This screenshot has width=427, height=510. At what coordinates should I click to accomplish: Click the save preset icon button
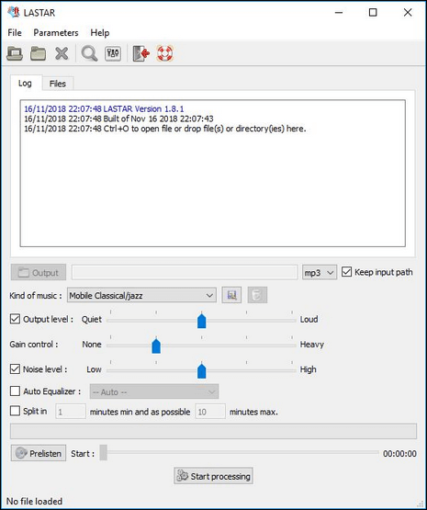(232, 295)
